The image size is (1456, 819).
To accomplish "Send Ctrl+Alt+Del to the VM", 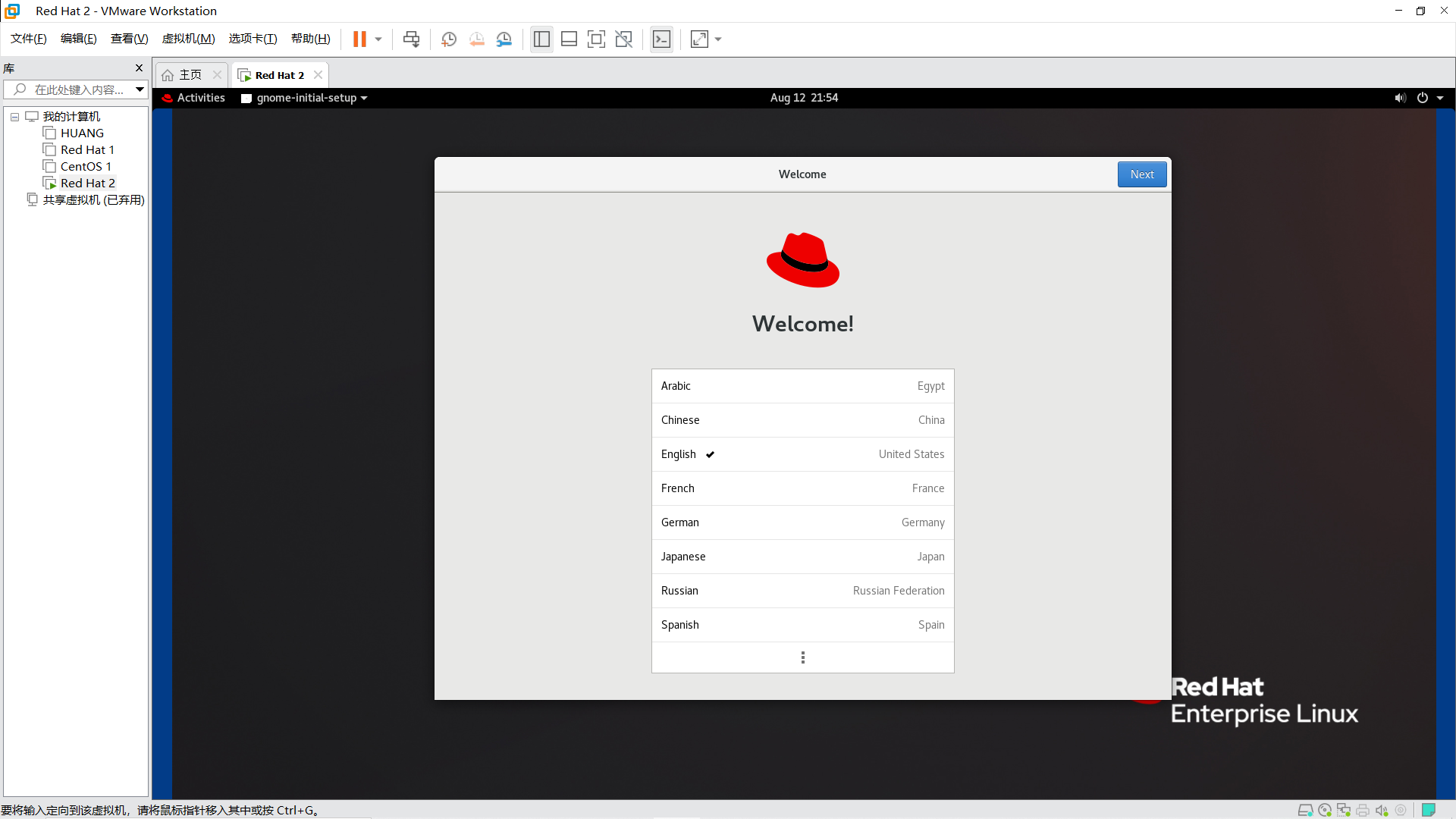I will pos(411,39).
